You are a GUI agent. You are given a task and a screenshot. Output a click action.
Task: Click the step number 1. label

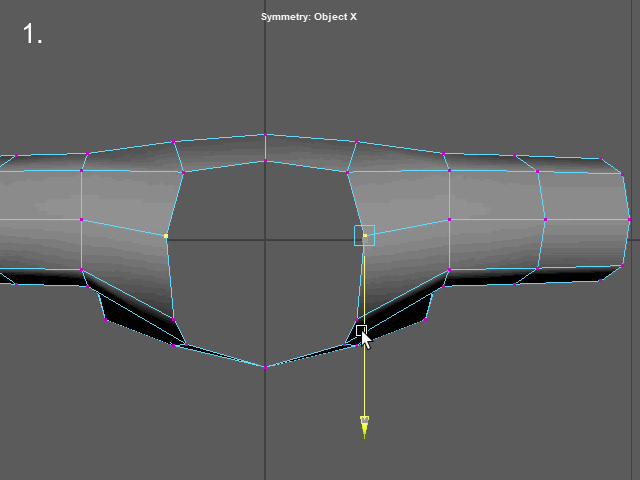point(33,34)
